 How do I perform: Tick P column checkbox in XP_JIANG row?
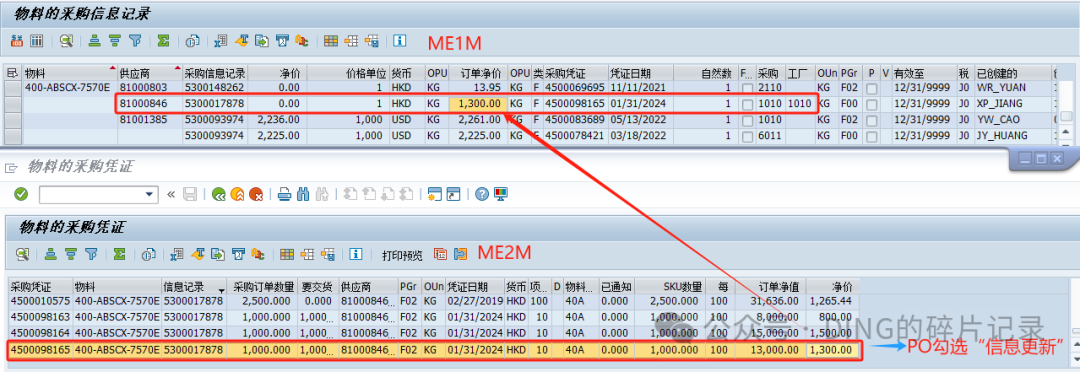pyautogui.click(x=872, y=104)
